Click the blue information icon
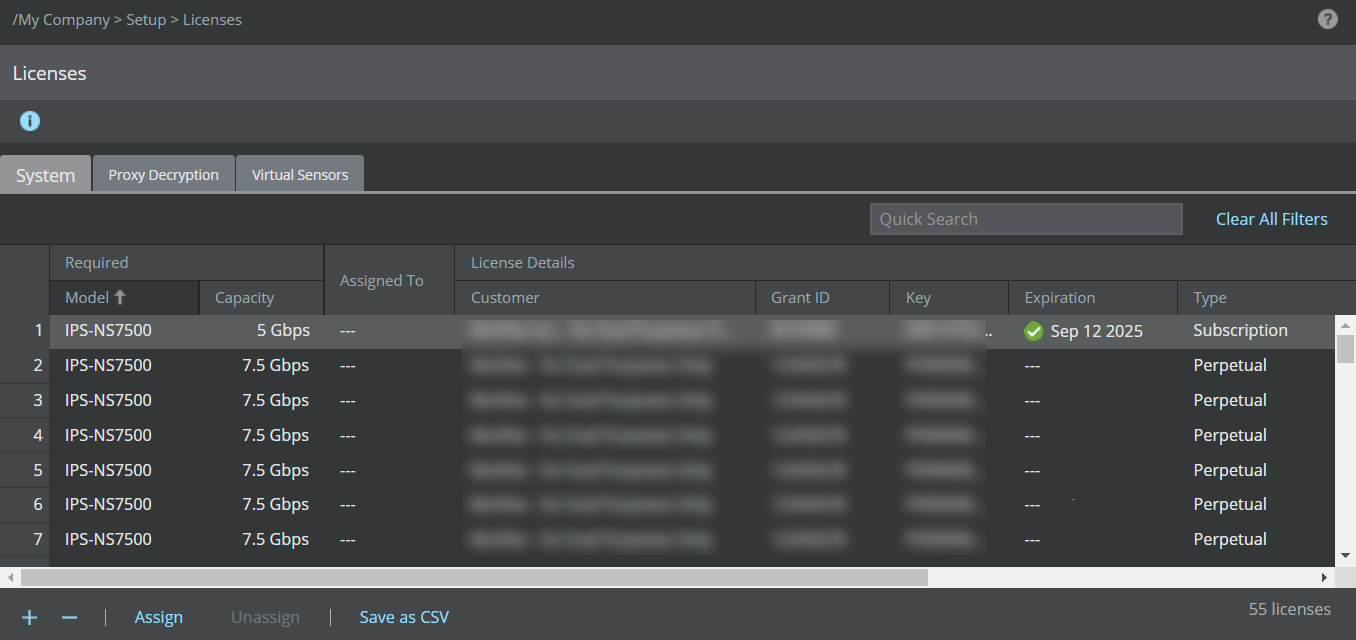 click(30, 121)
